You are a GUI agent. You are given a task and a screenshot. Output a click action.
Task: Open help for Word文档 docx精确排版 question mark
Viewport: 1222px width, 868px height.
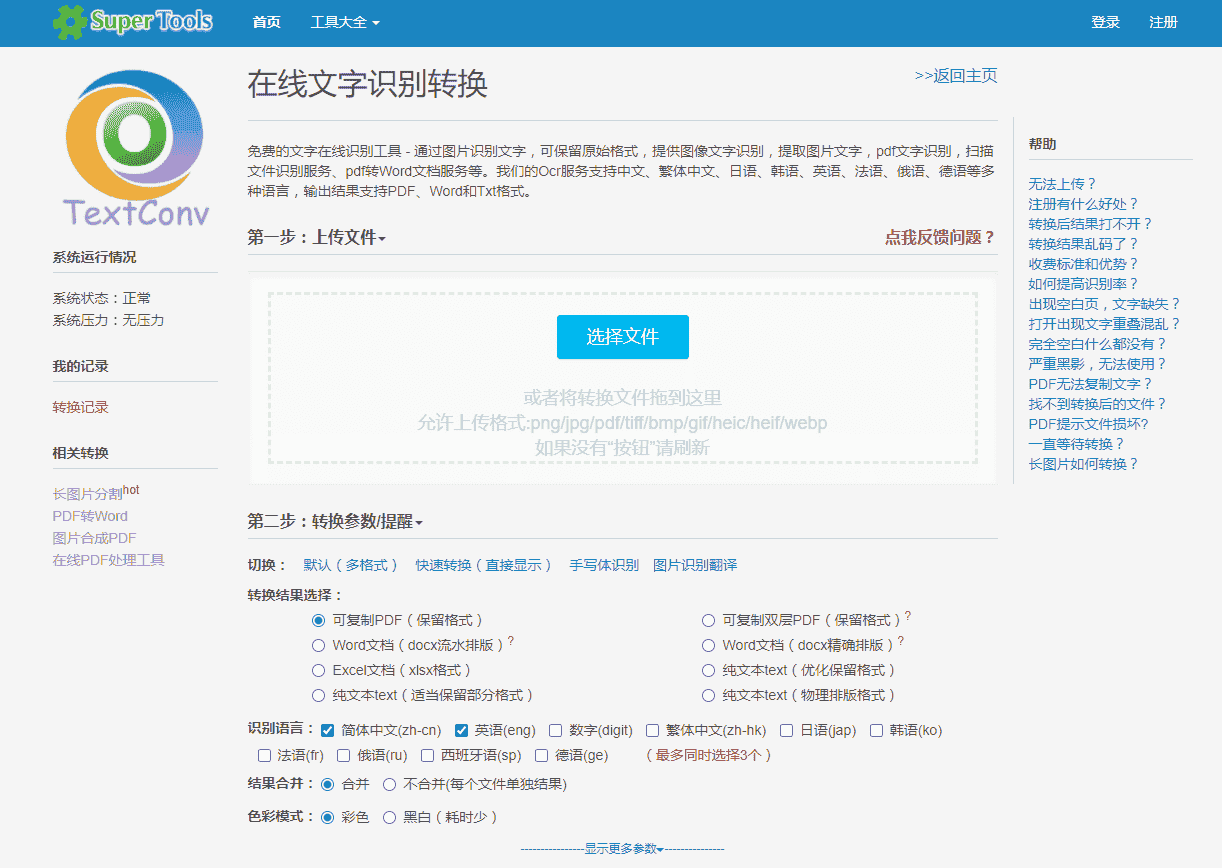click(x=900, y=641)
